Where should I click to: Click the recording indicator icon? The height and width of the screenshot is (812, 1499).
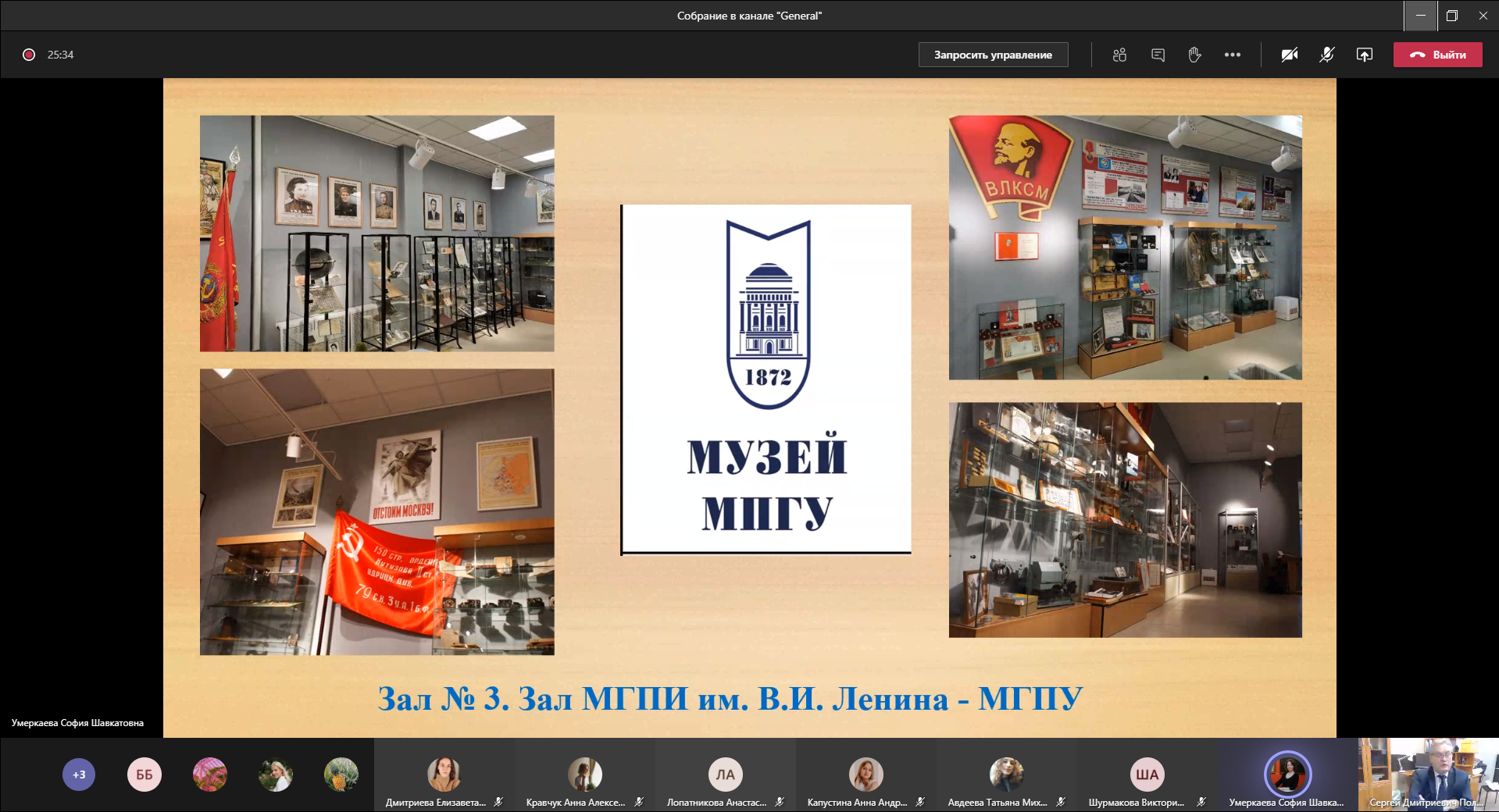pyautogui.click(x=29, y=55)
